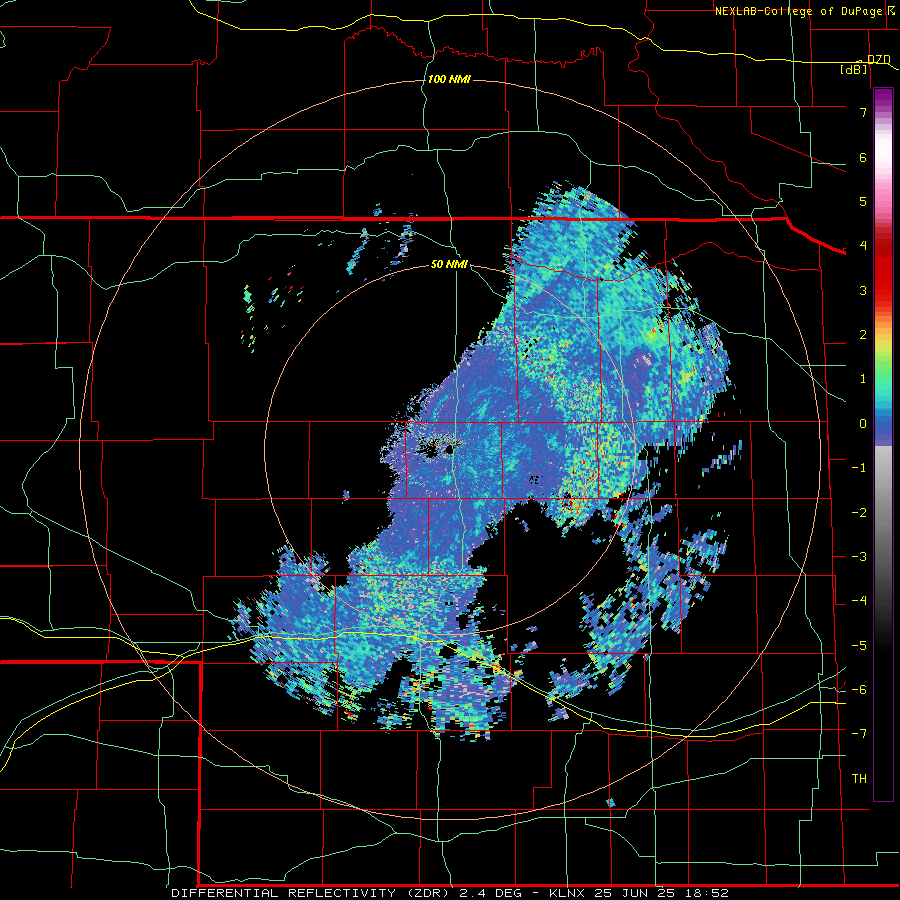The width and height of the screenshot is (900, 900).
Task: Click the 100 NMI range ring label
Action: (x=449, y=79)
